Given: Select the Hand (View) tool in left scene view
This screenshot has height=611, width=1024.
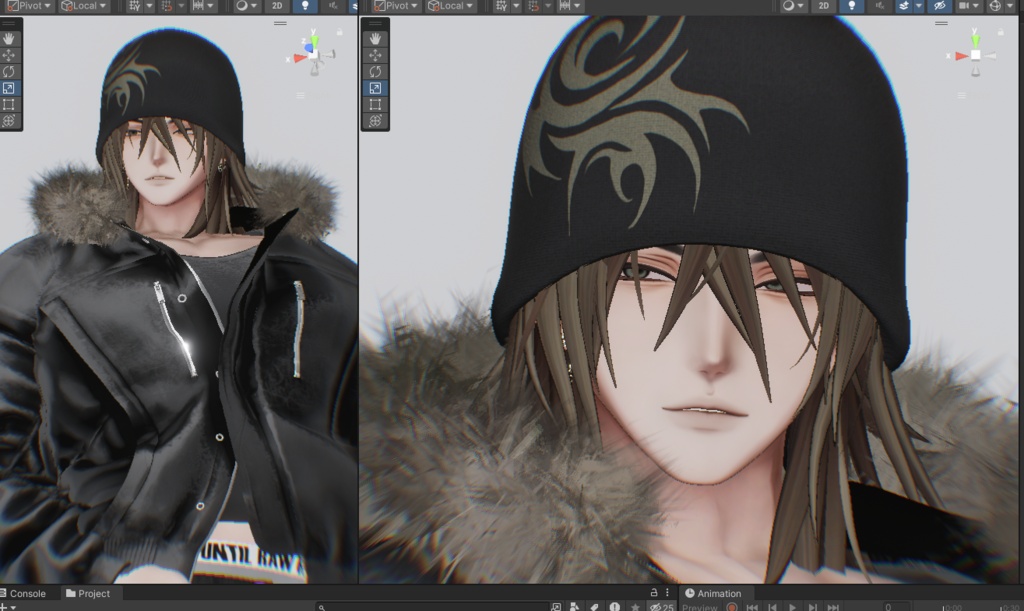Looking at the screenshot, I should pyautogui.click(x=8, y=39).
